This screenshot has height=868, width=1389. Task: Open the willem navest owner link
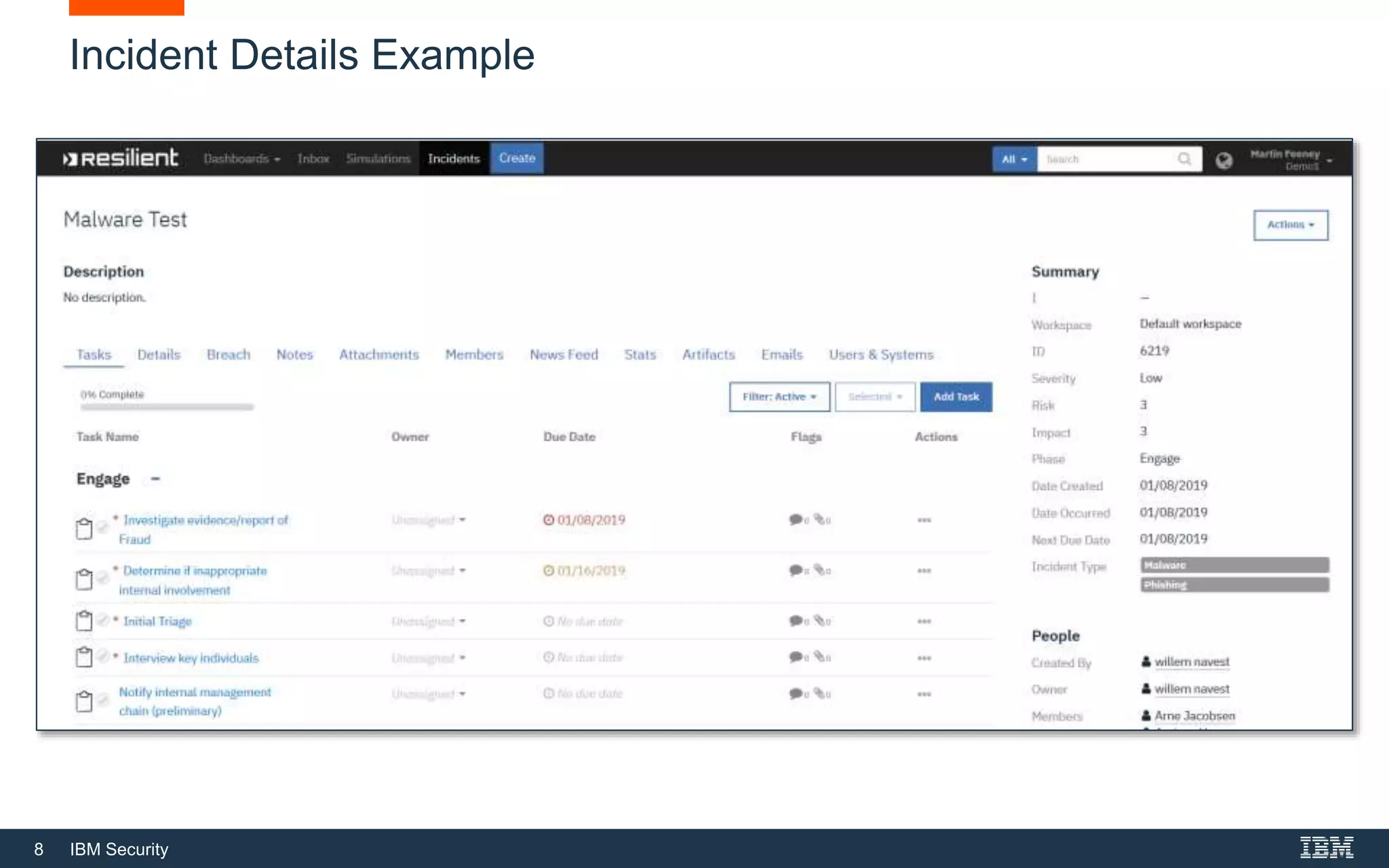pos(1192,689)
